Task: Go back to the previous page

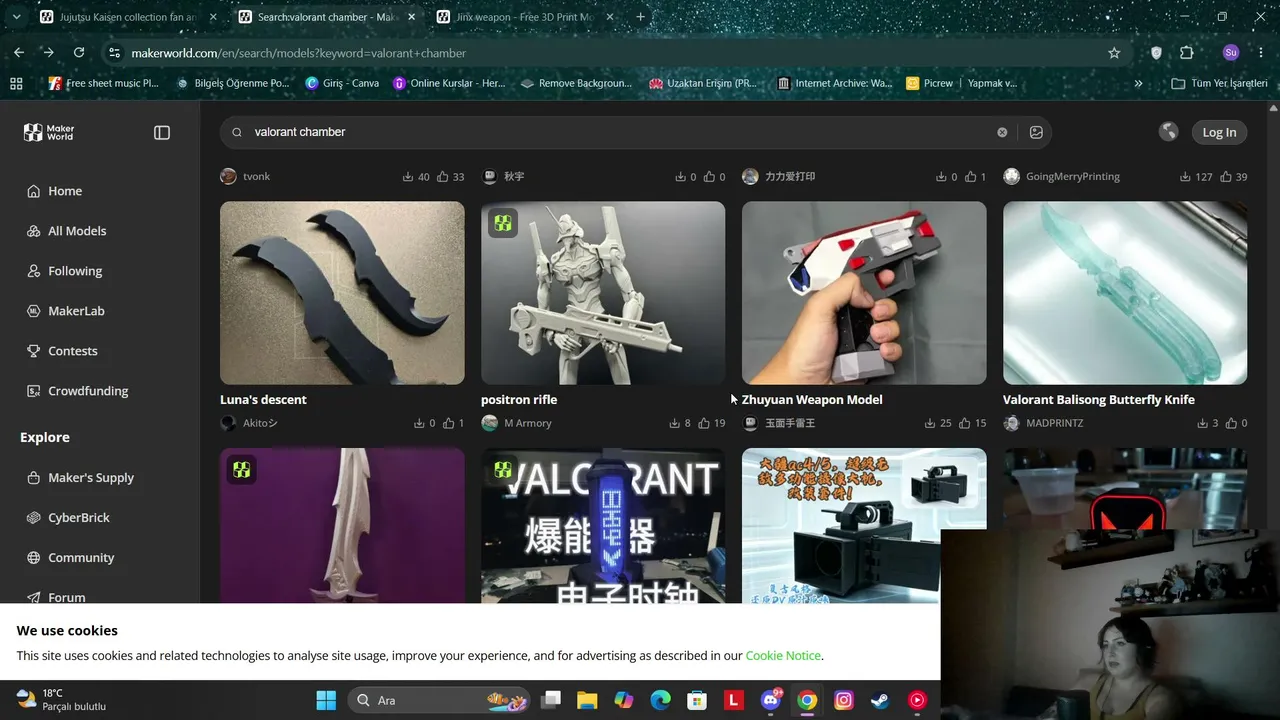Action: [19, 53]
